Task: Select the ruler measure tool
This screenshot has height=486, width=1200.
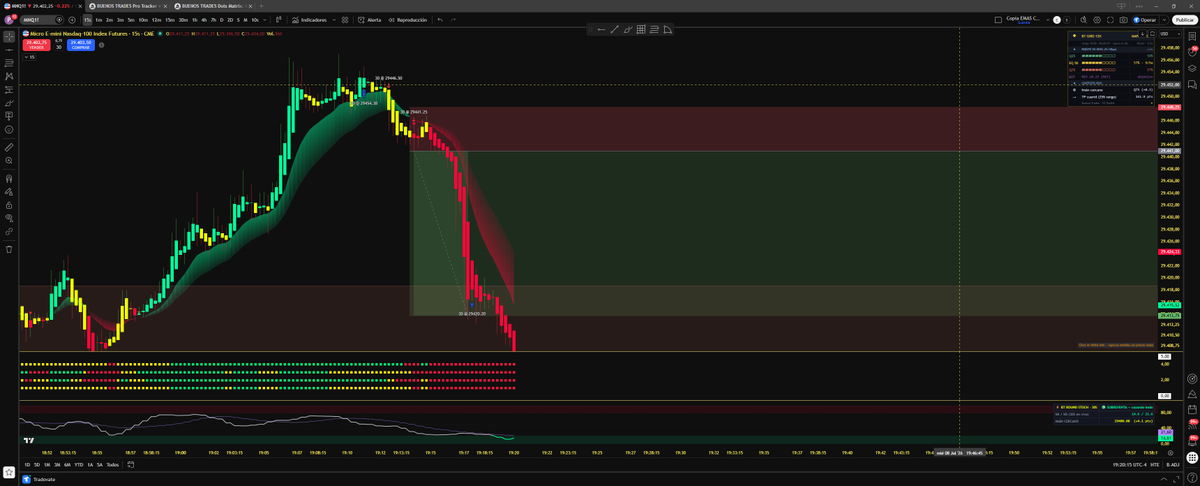Action: [9, 147]
